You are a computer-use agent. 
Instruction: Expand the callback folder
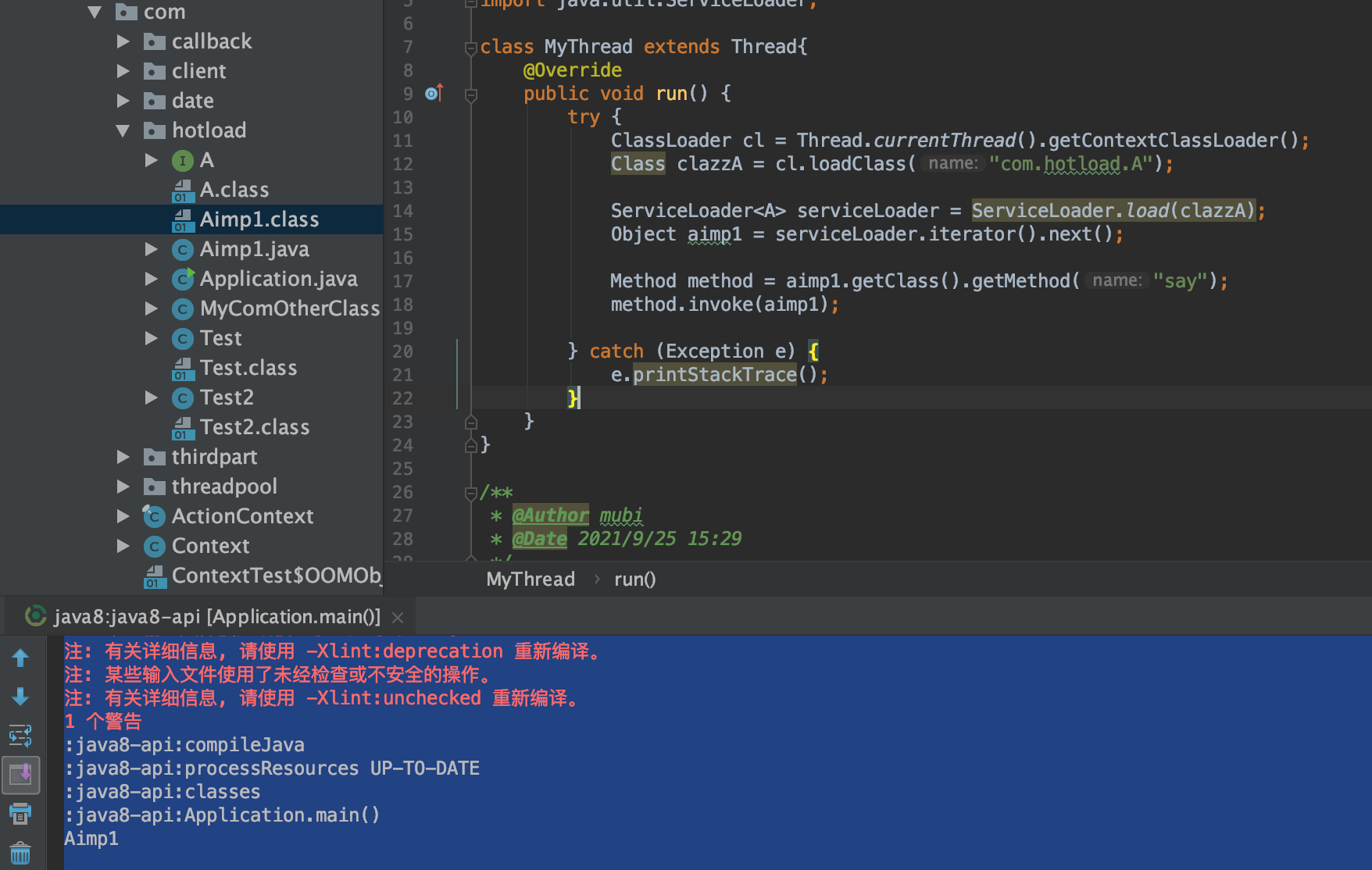tap(123, 41)
